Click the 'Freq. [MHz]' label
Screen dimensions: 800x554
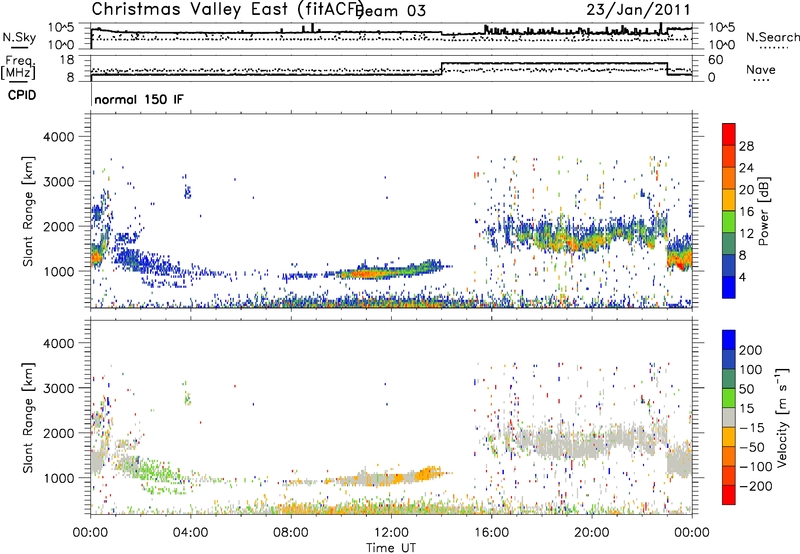click(18, 68)
